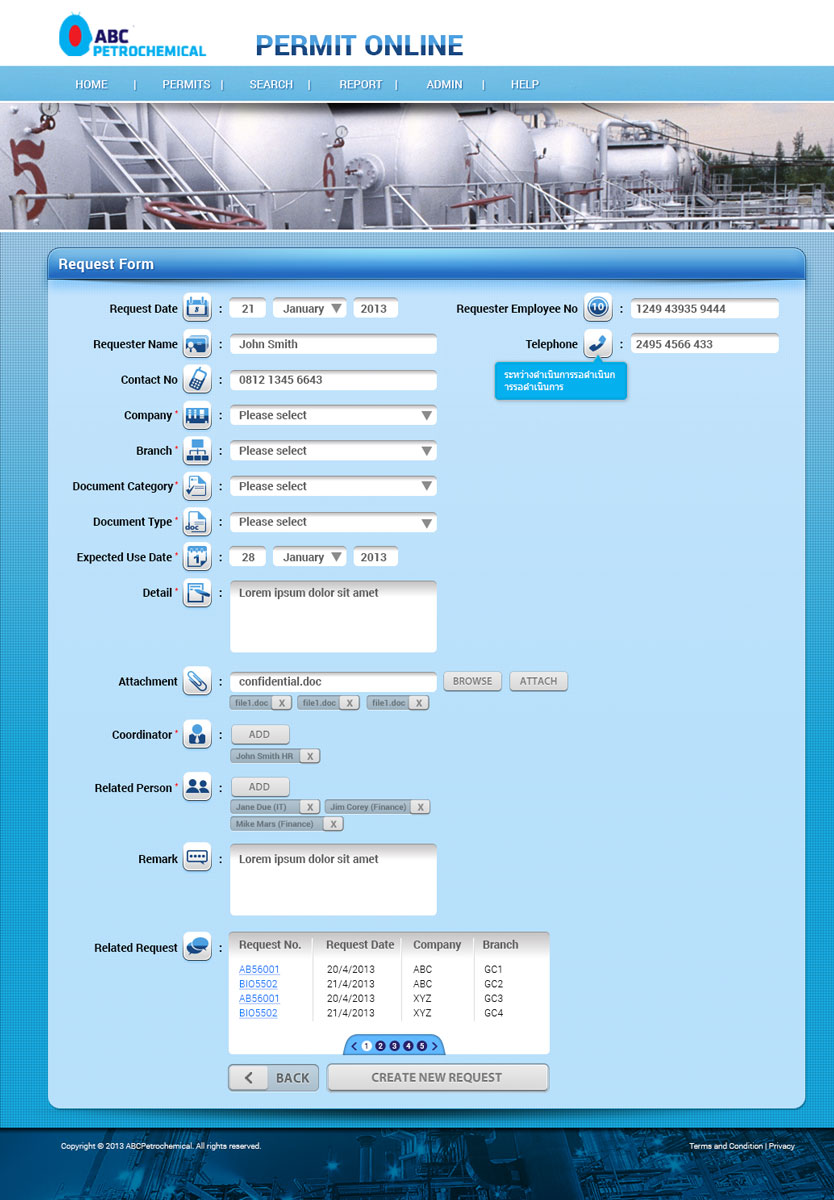
Task: Open the Expected Use Date calendar icon
Action: pyautogui.click(x=197, y=556)
